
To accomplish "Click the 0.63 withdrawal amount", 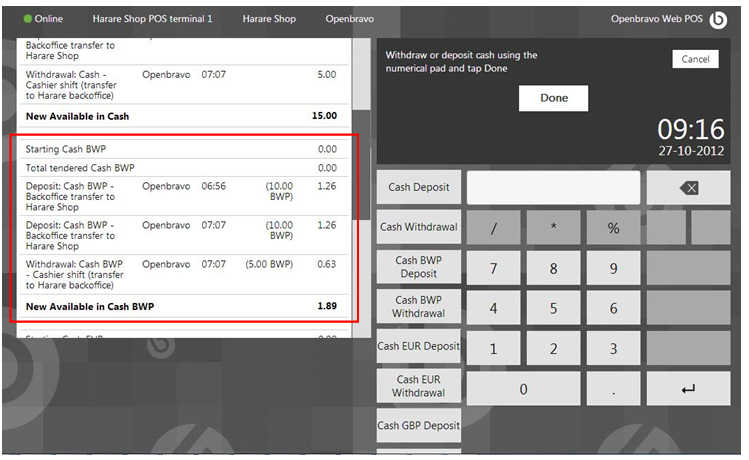I will coord(327,264).
